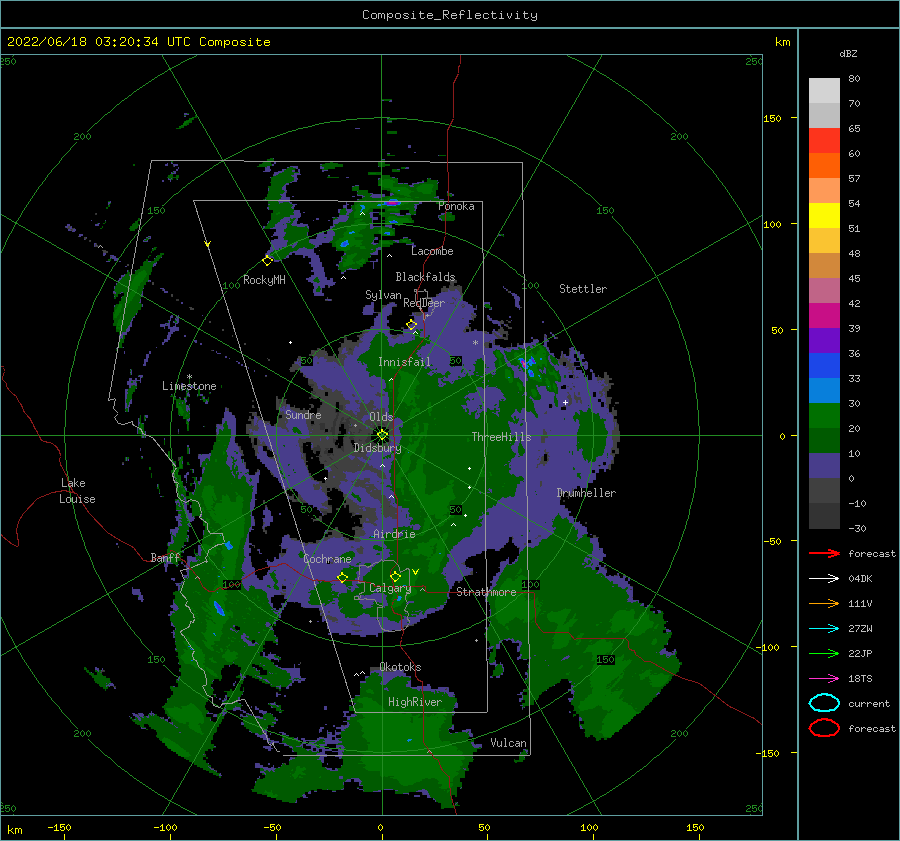Click the Banff label
The width and height of the screenshot is (900, 841).
coord(165,557)
